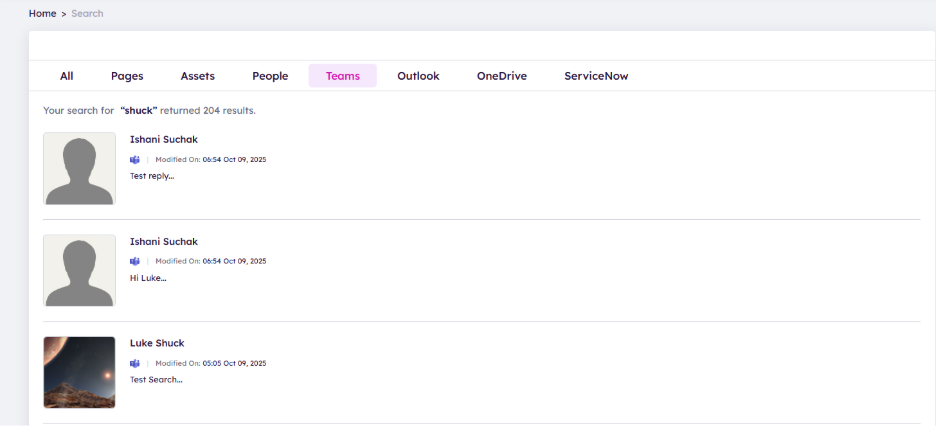Go to the People tab
Screen dimensions: 936x426
point(270,76)
